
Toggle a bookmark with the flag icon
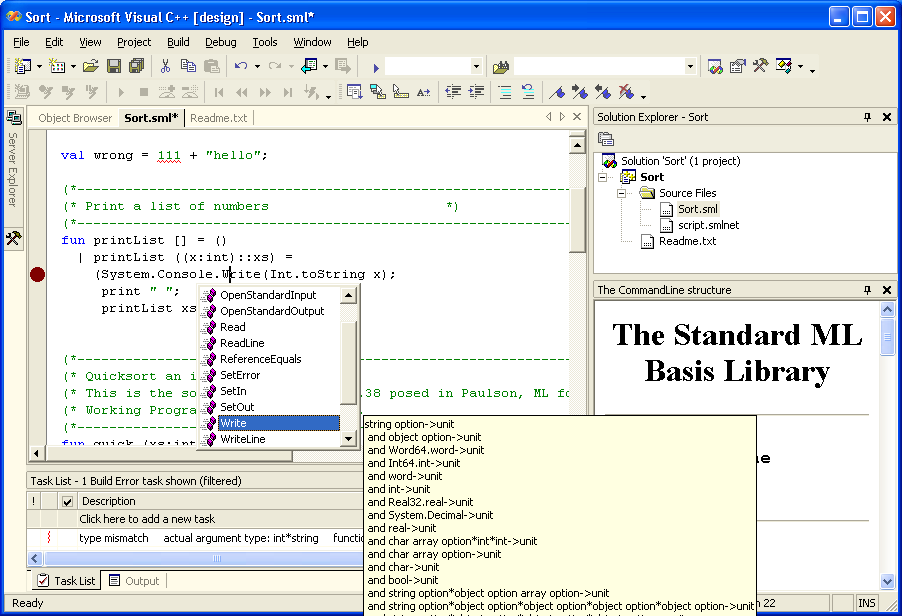[x=558, y=92]
